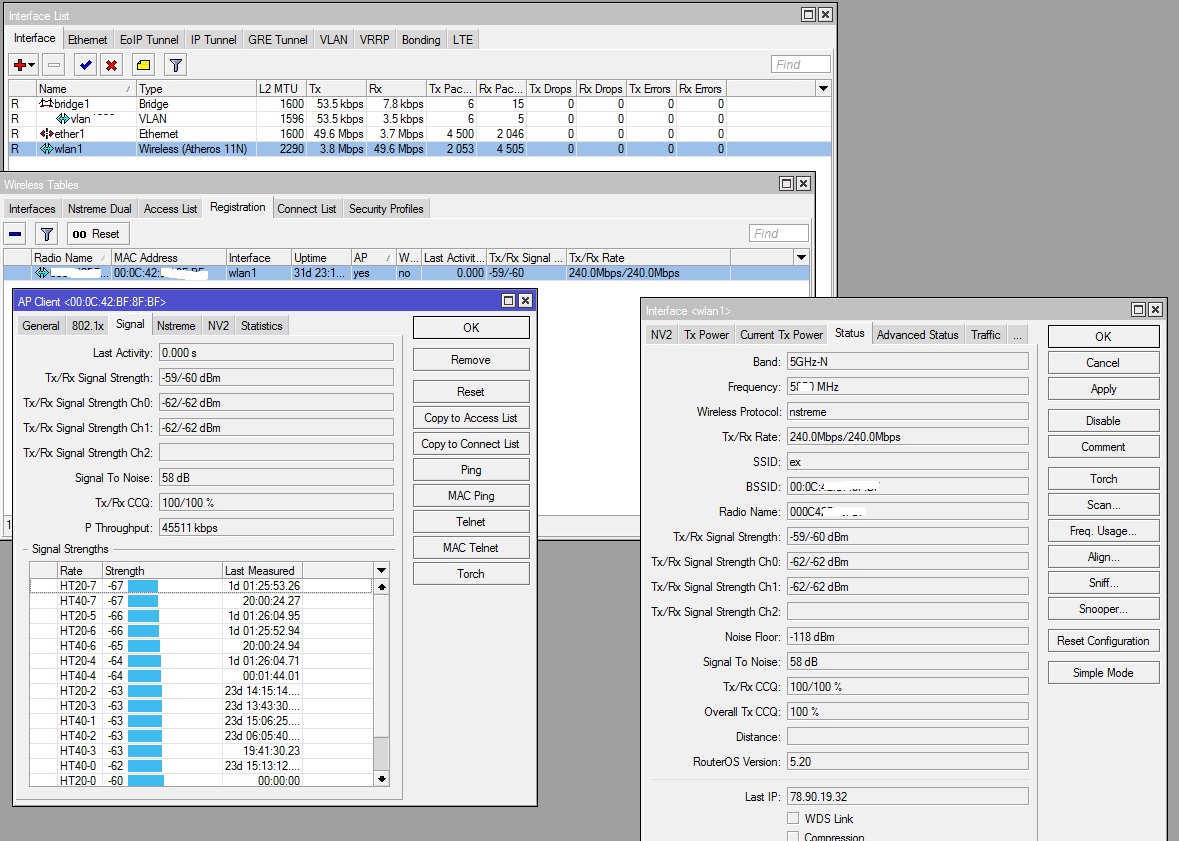The height and width of the screenshot is (841, 1179).
Task: Expand Signal Strengths column dropdown arrow
Action: 381,571
